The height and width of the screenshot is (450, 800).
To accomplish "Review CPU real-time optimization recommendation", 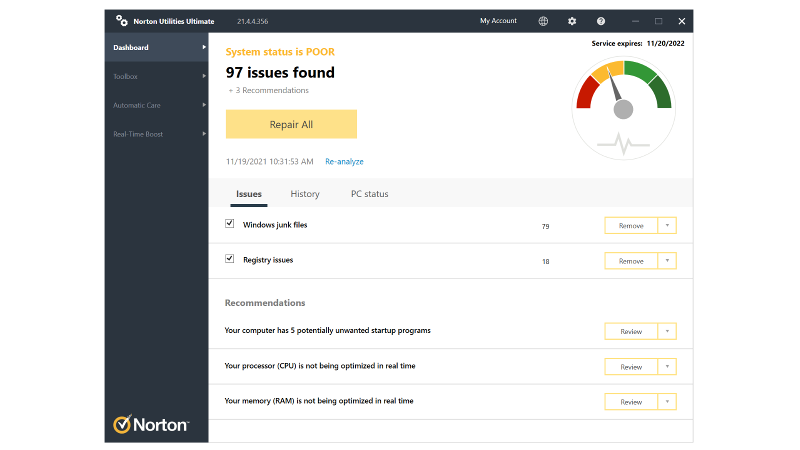I will 631,366.
